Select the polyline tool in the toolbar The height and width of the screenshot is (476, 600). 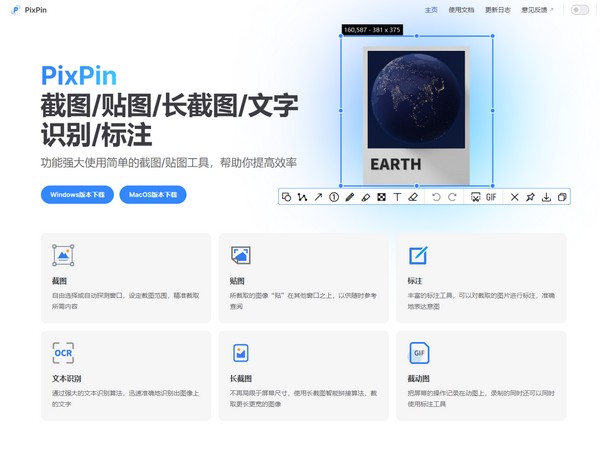302,197
